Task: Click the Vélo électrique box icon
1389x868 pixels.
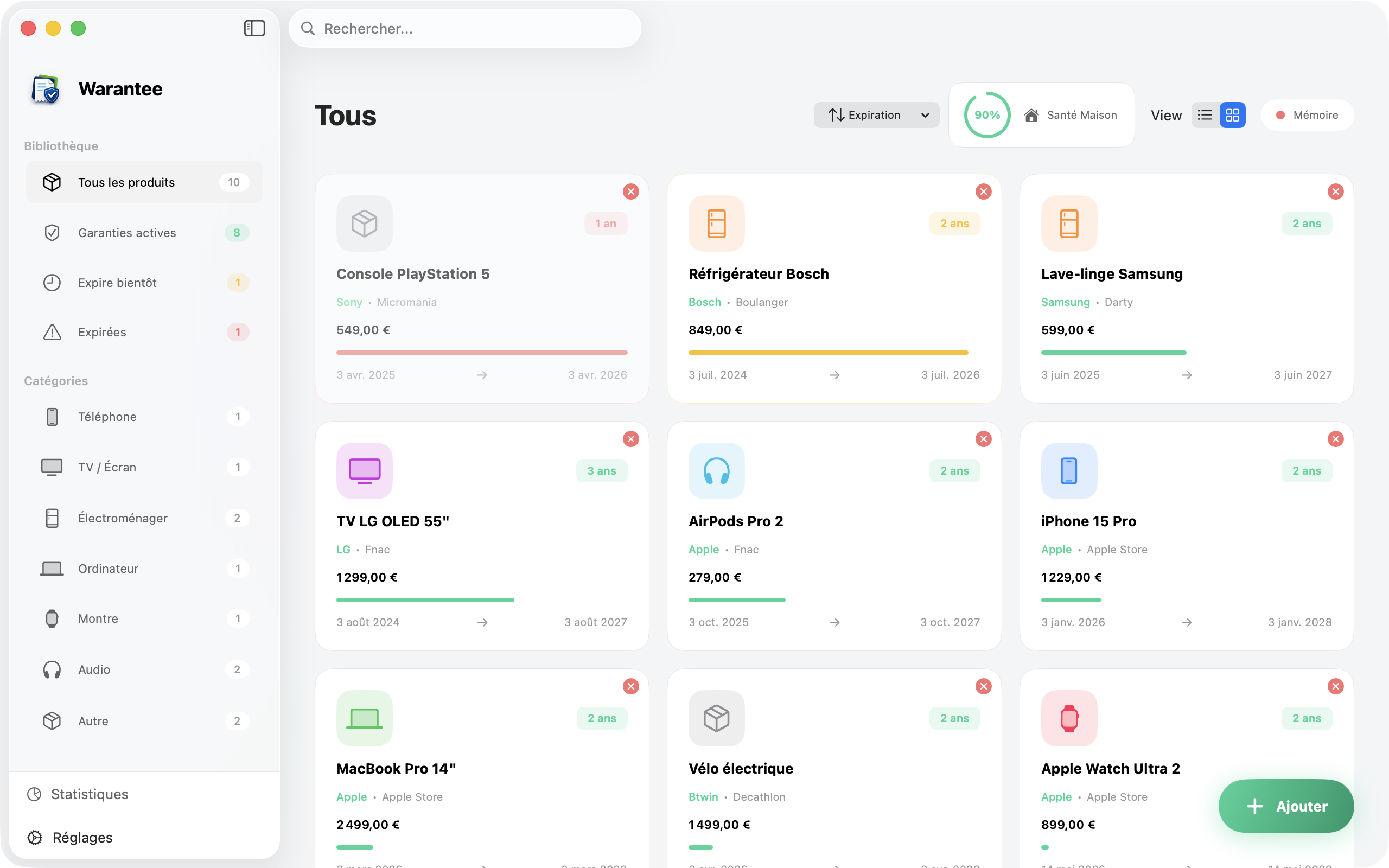Action: (x=716, y=718)
